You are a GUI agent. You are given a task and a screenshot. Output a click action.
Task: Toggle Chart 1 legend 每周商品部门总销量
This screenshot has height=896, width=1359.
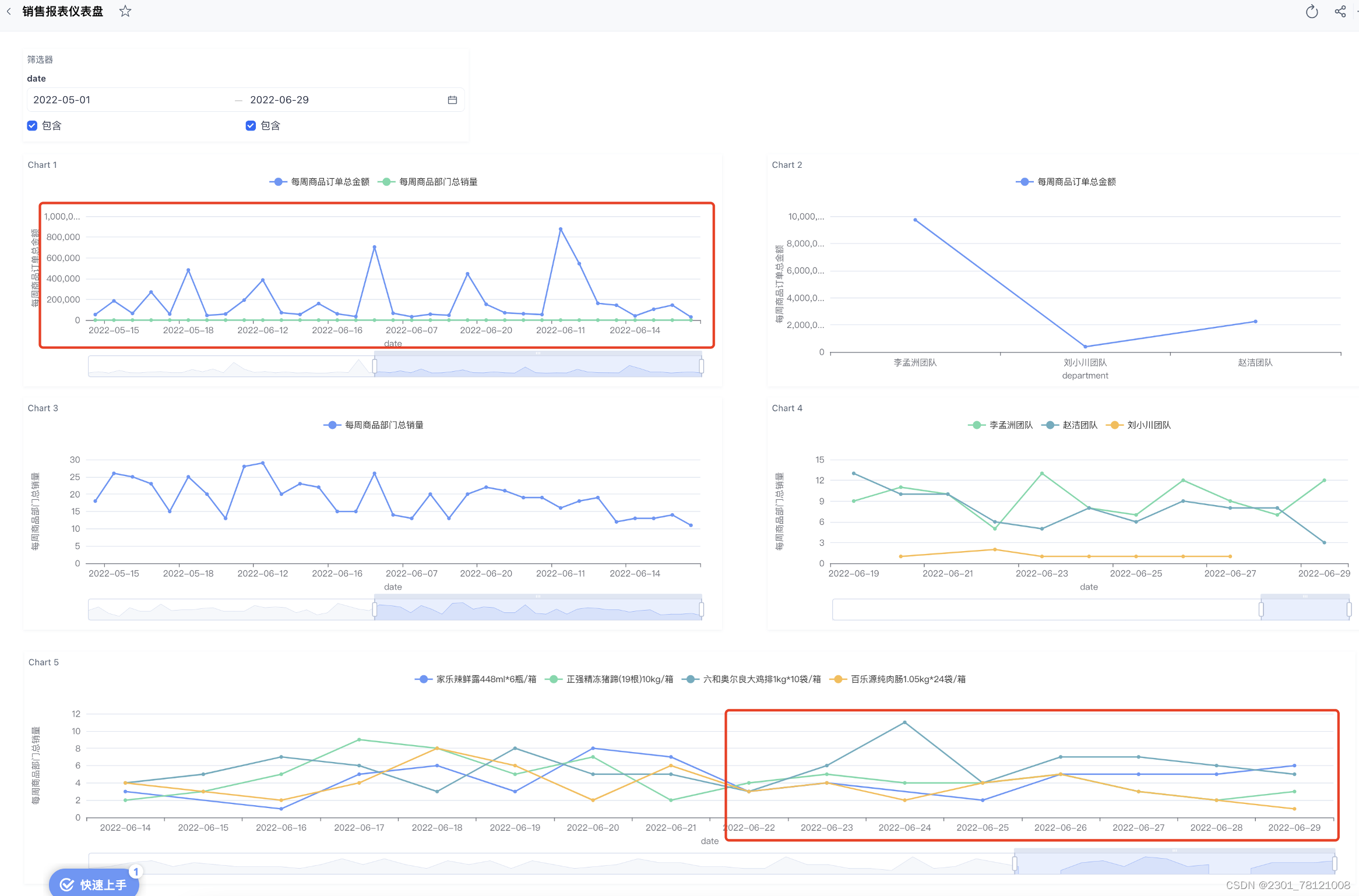click(428, 182)
